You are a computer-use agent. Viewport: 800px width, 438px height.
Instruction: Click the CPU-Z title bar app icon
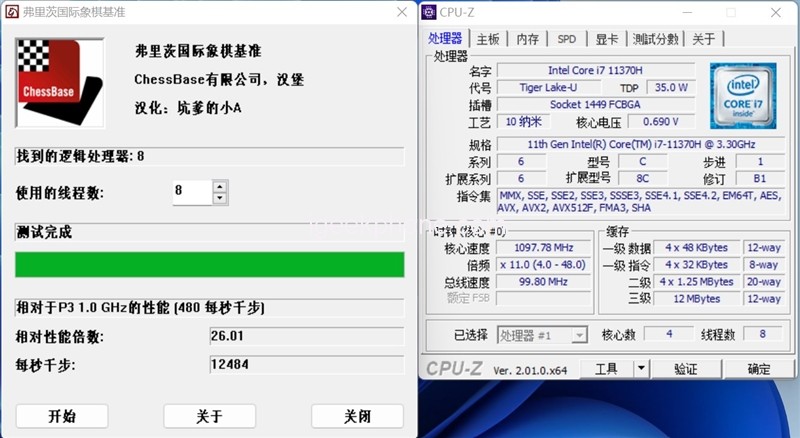(430, 13)
